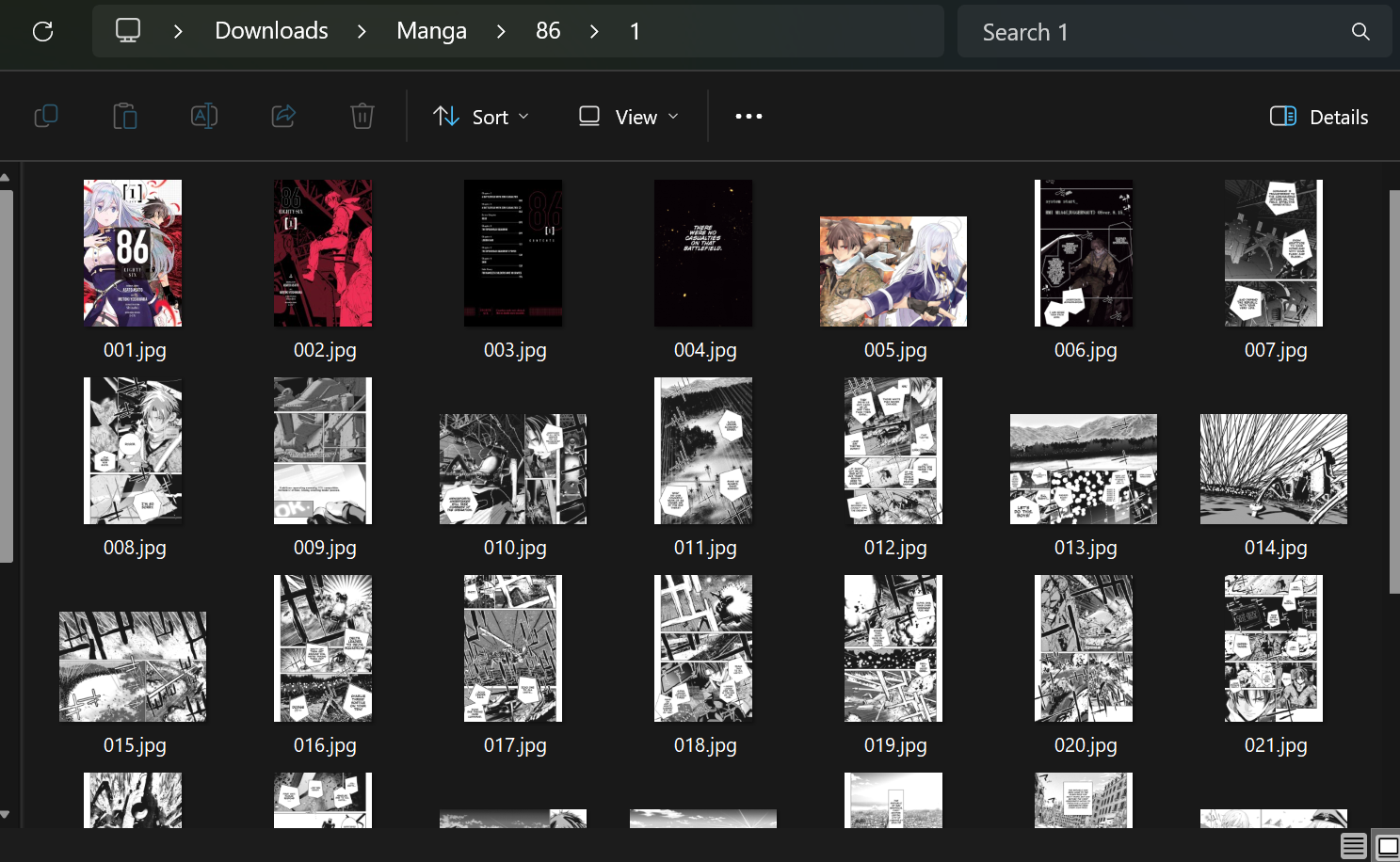
Task: Go to Downloads breadcrumb folder
Action: (271, 31)
